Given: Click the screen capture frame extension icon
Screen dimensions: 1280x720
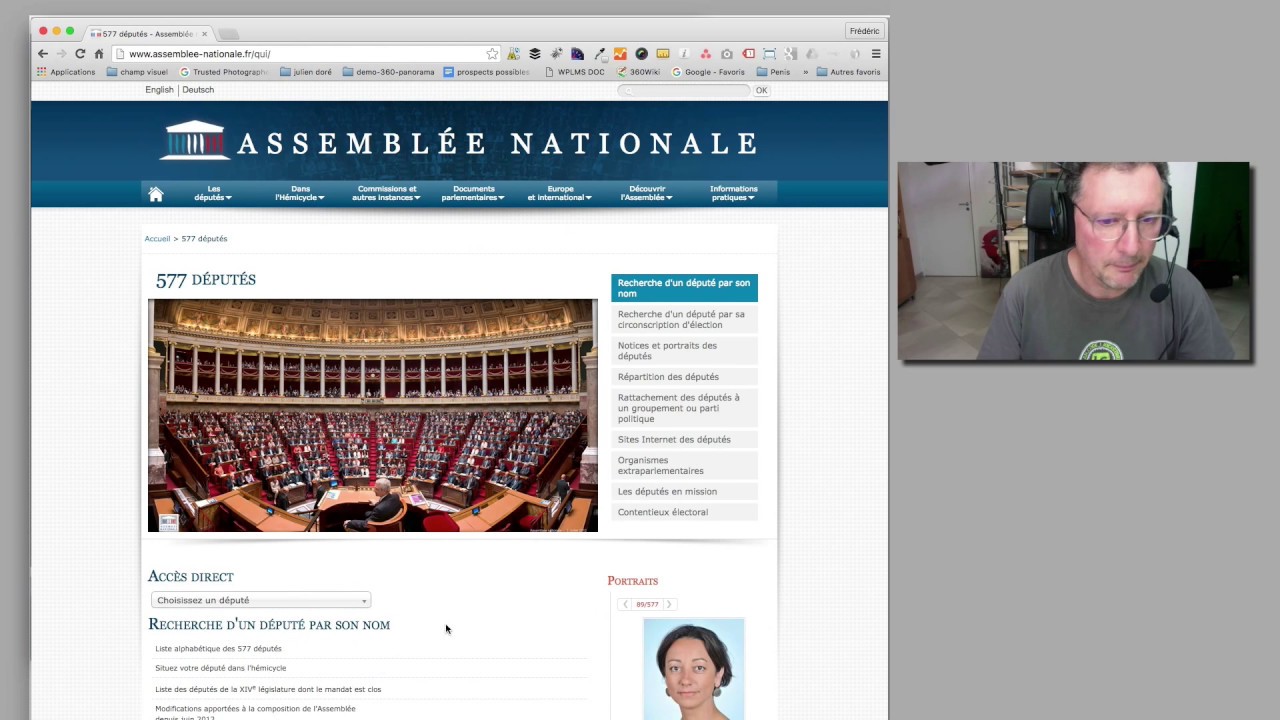Looking at the screenshot, I should 769,54.
